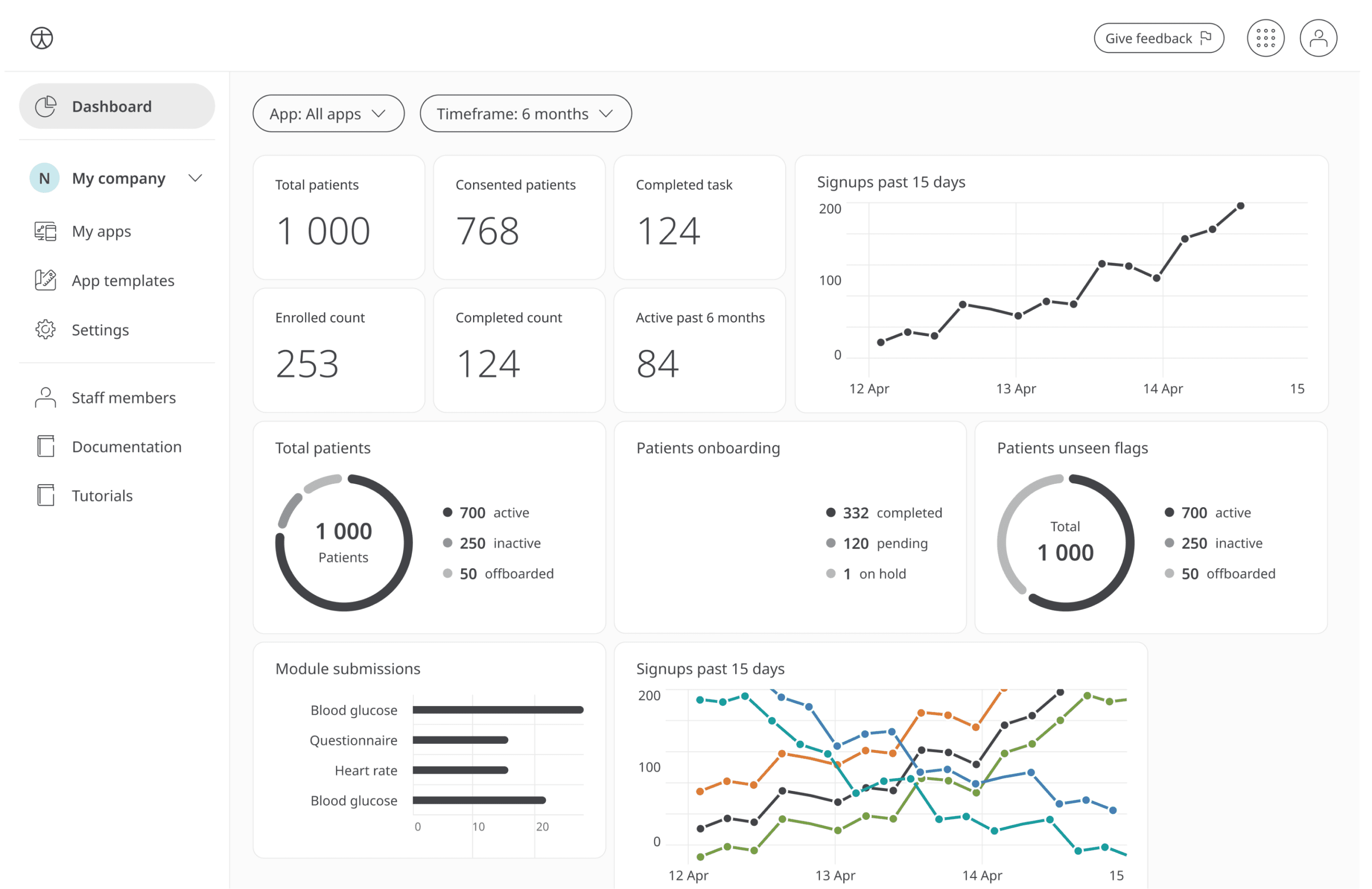Click the Give feedback button
This screenshot has height=889, width=1372.
(x=1158, y=38)
